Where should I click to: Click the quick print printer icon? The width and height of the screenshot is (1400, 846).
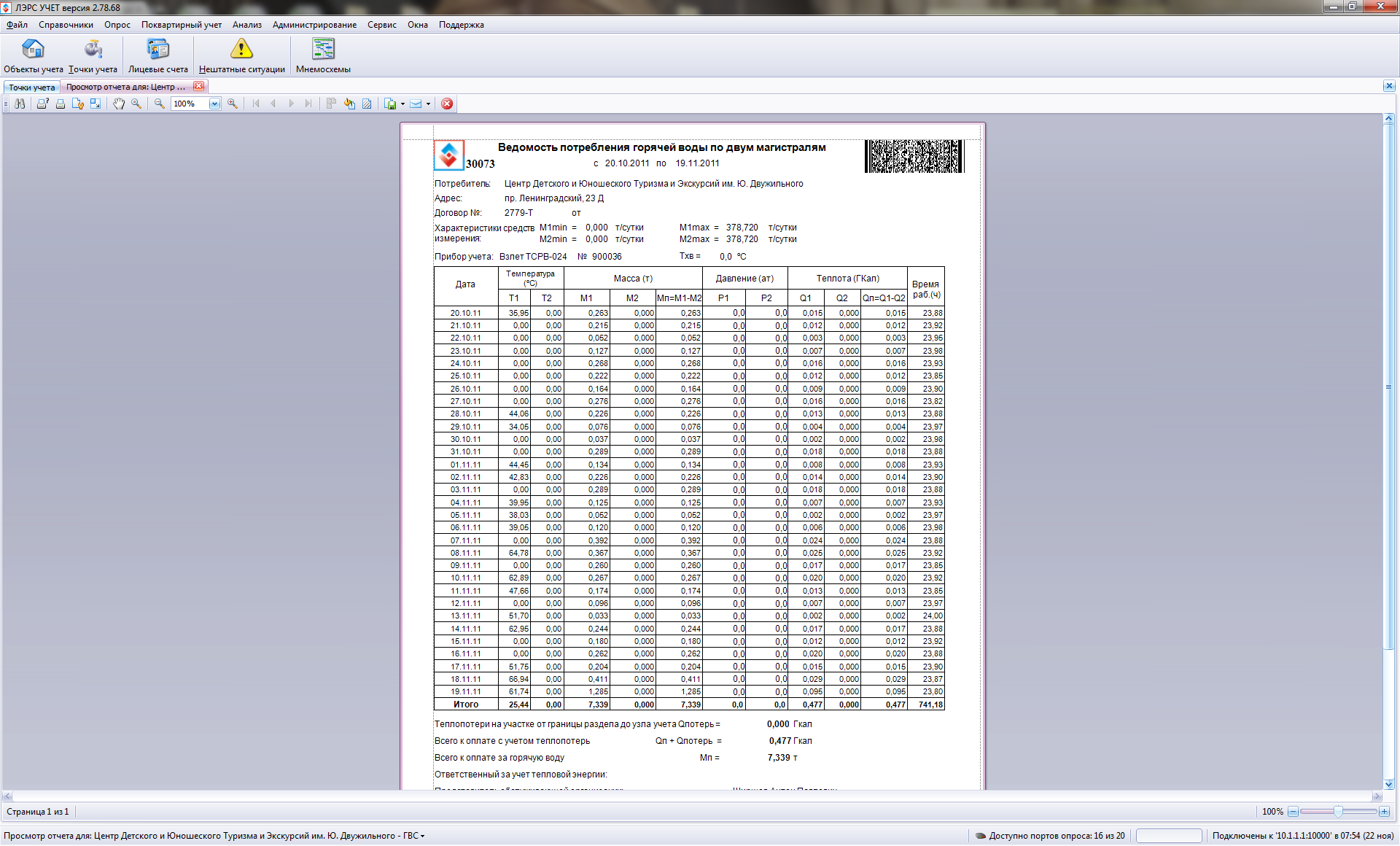click(x=61, y=104)
